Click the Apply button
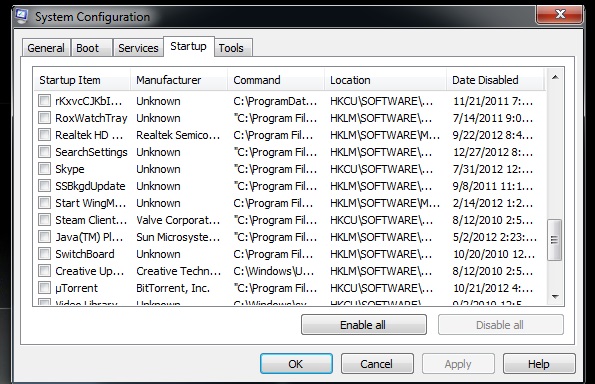Screen dimensions: 595x384 pyautogui.click(x=458, y=364)
